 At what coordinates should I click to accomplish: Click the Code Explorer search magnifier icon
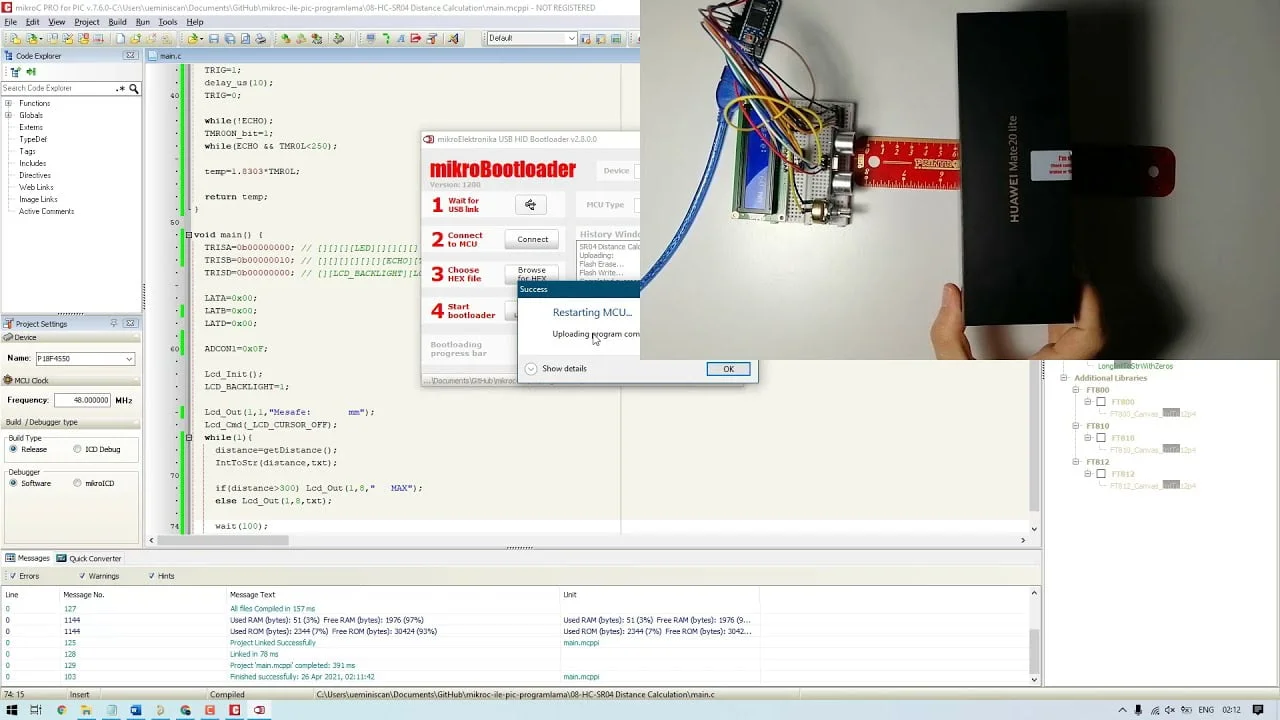133,88
